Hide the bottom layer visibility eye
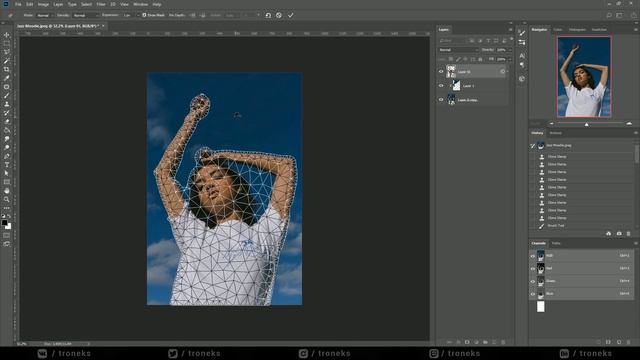Image resolution: width=640 pixels, height=360 pixels. [441, 100]
